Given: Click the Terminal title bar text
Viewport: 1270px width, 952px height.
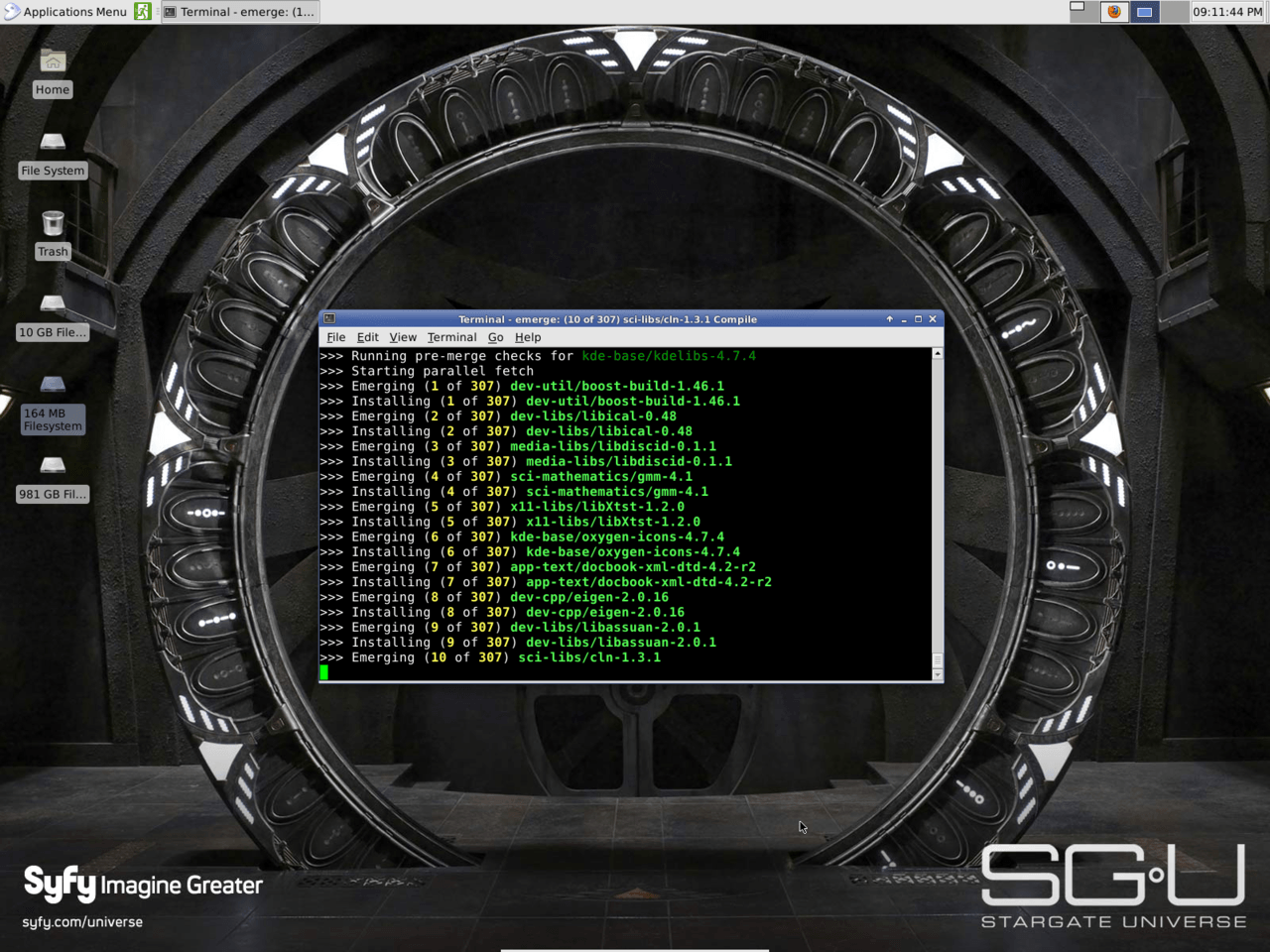Looking at the screenshot, I should [x=607, y=319].
